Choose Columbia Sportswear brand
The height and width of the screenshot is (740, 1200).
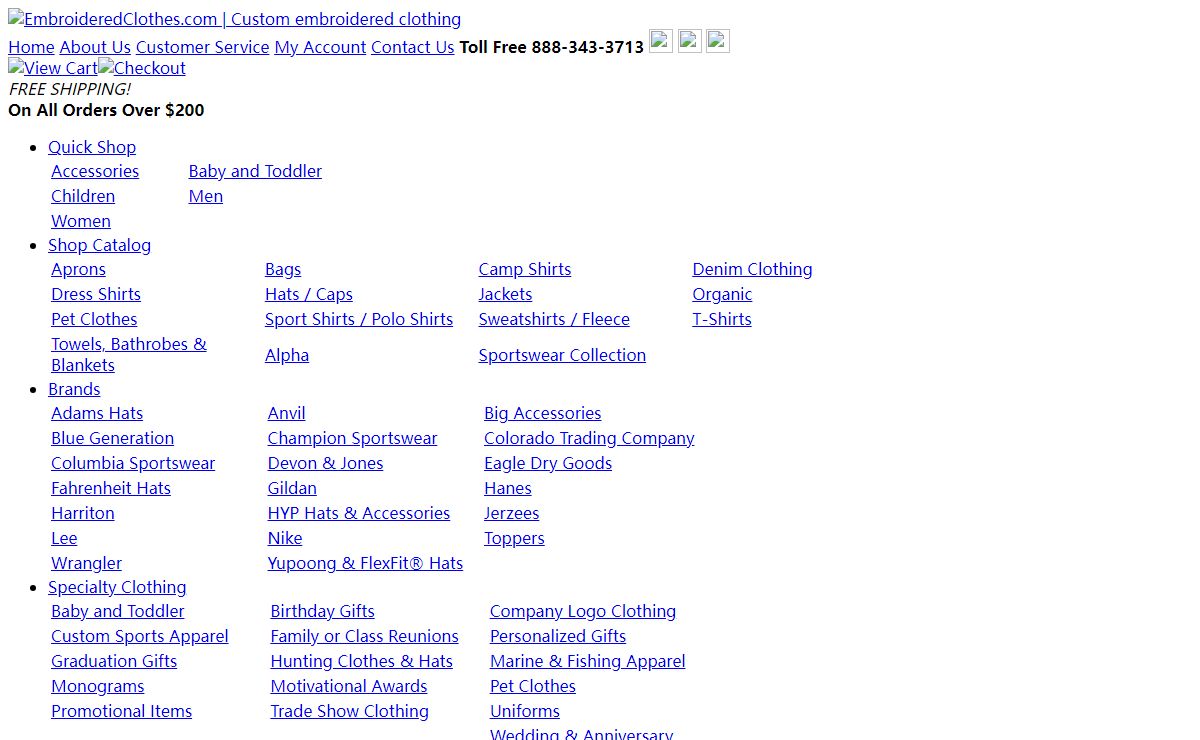click(x=133, y=463)
